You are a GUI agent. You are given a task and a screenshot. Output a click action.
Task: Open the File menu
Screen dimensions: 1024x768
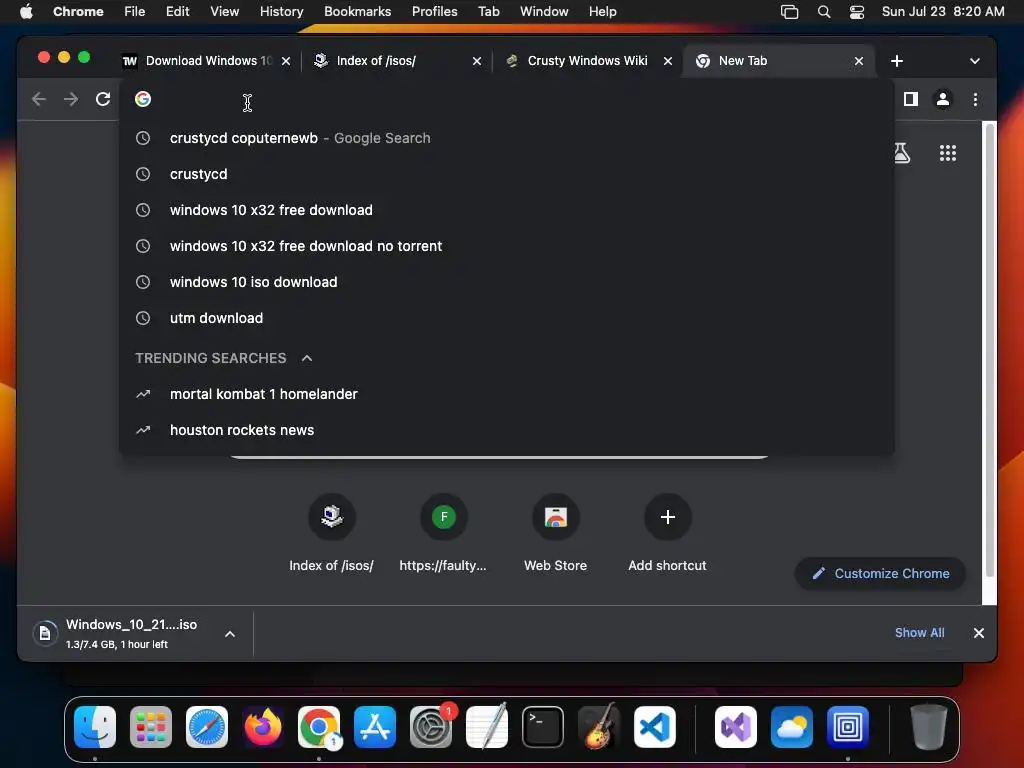point(135,12)
